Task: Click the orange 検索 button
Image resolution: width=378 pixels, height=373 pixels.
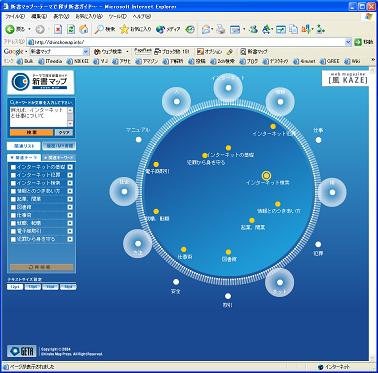Action: pos(31,133)
